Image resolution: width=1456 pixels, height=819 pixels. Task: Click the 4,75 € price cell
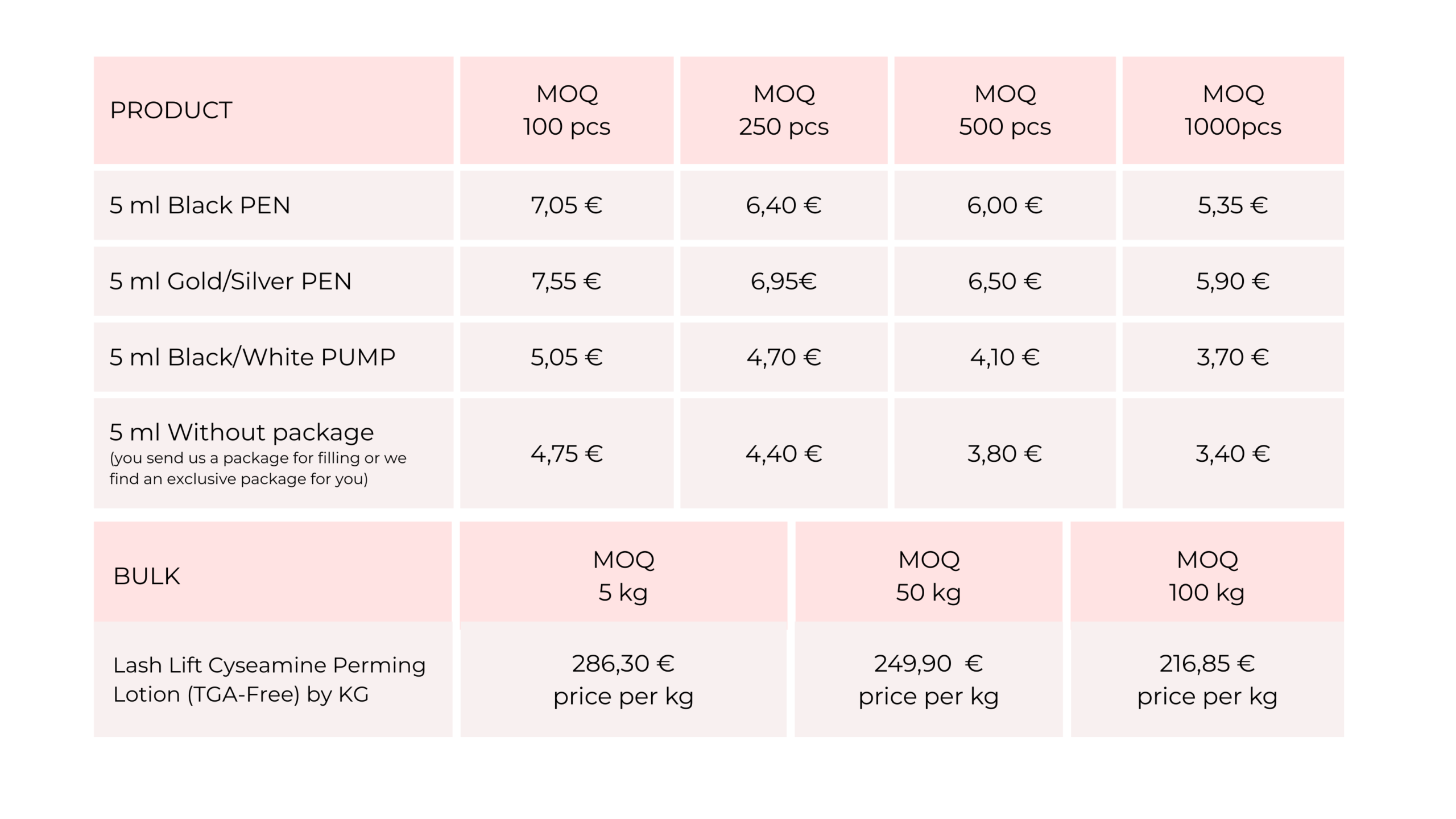(x=566, y=454)
